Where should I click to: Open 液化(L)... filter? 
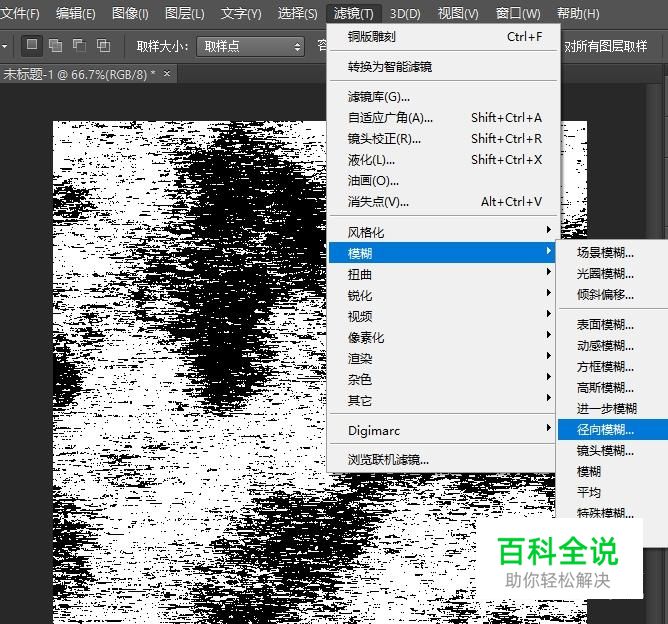click(x=442, y=160)
